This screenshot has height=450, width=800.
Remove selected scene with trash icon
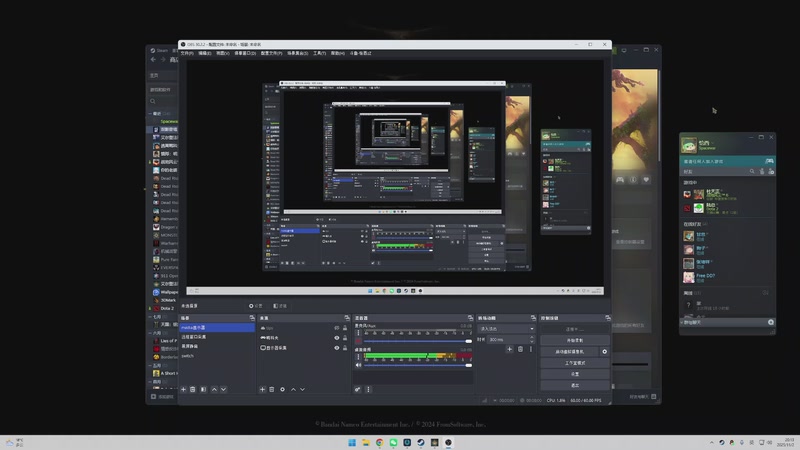(x=192, y=389)
